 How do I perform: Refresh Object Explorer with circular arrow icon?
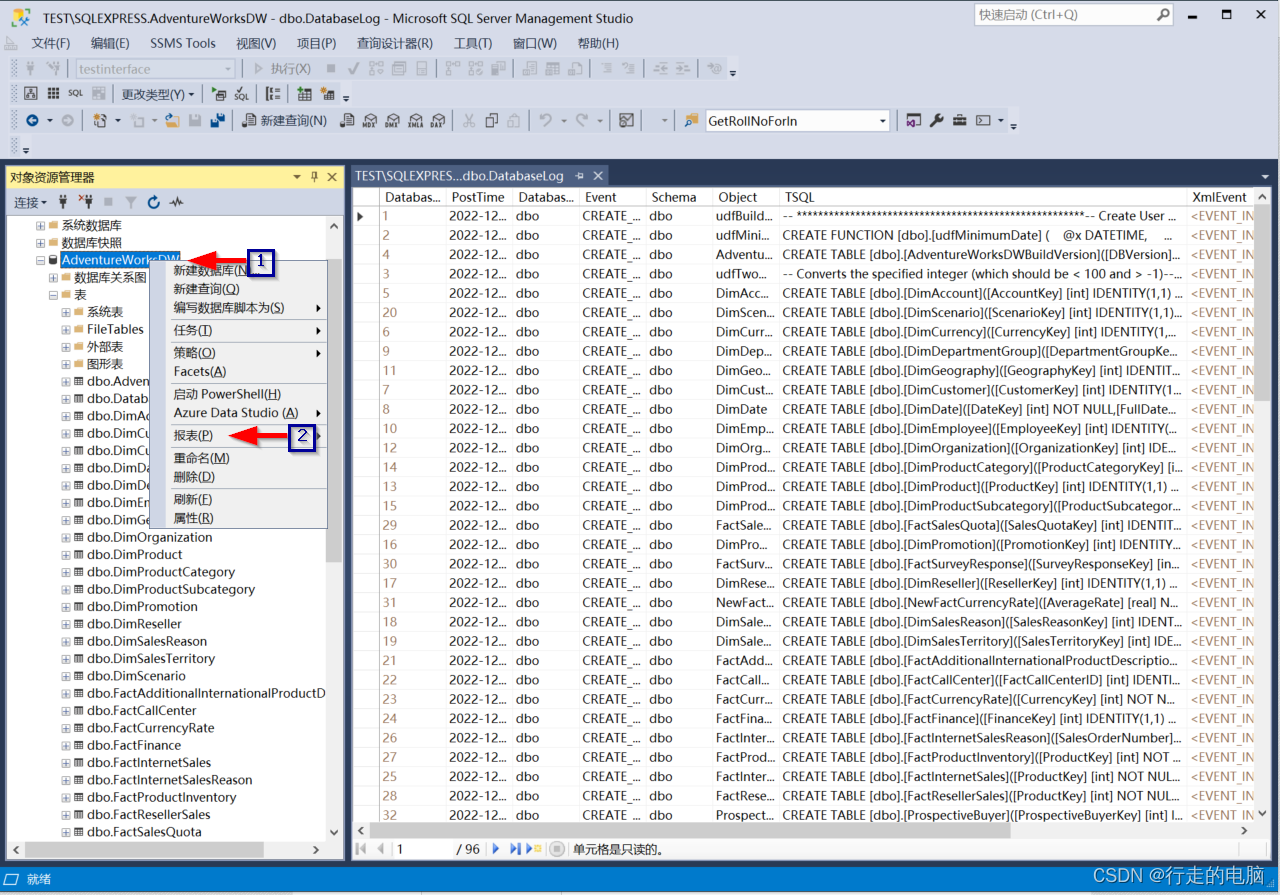[154, 202]
